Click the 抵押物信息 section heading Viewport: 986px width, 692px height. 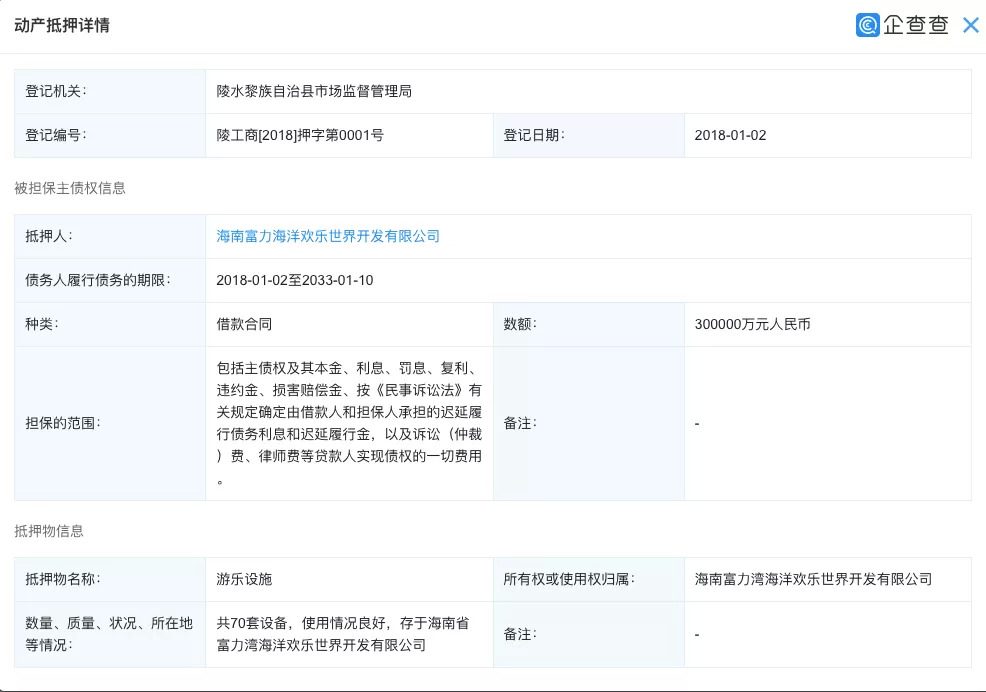click(49, 531)
